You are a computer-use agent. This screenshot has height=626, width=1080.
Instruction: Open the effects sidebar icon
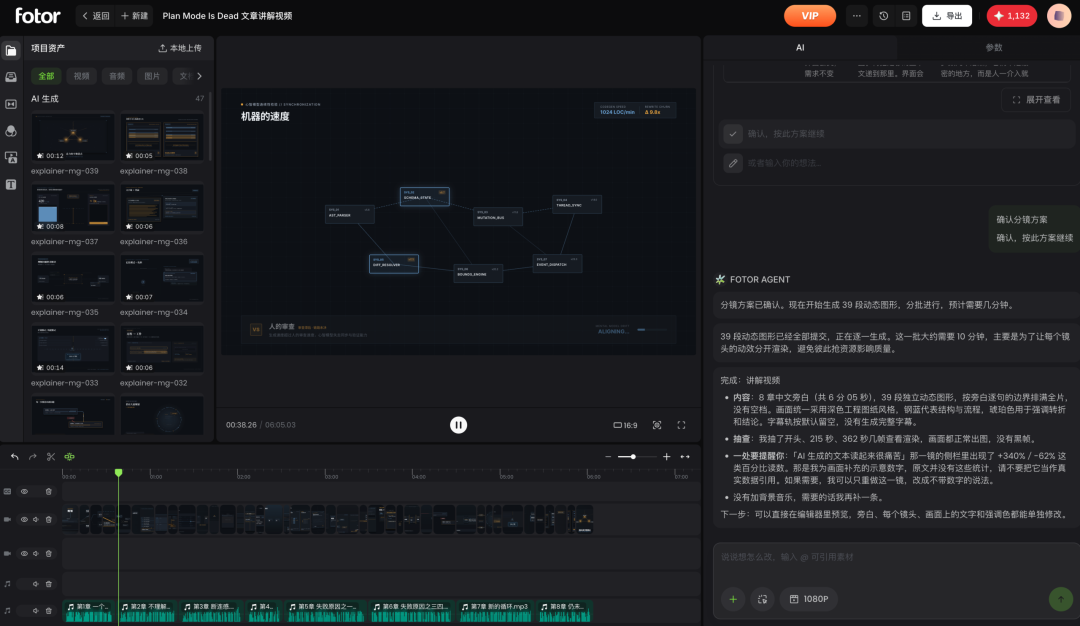point(11,131)
